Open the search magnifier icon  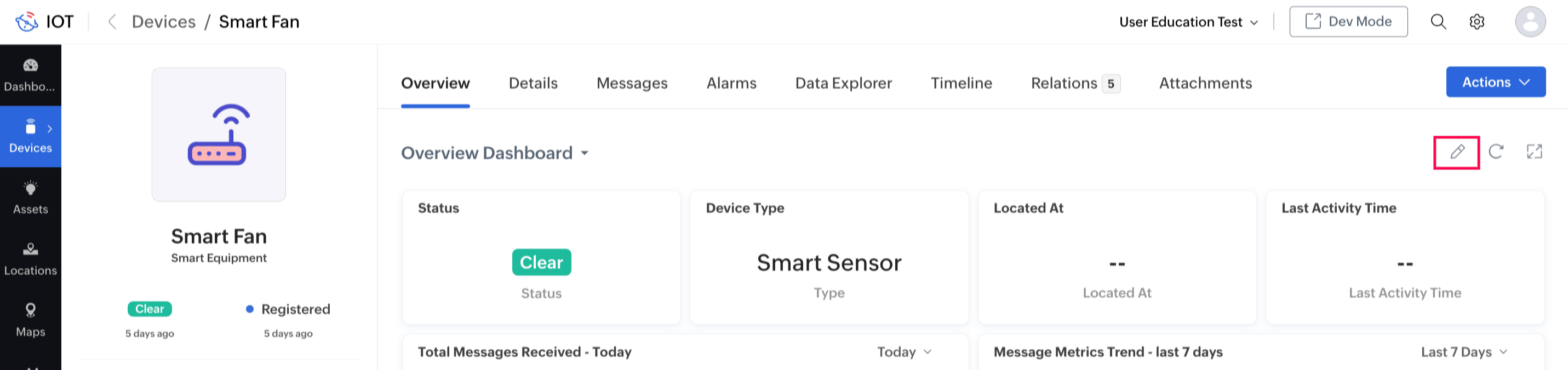coord(1438,22)
